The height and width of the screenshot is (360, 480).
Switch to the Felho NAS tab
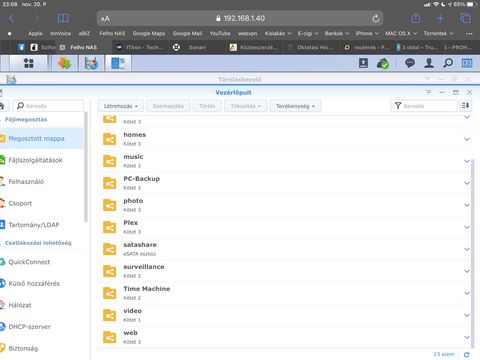tap(83, 47)
